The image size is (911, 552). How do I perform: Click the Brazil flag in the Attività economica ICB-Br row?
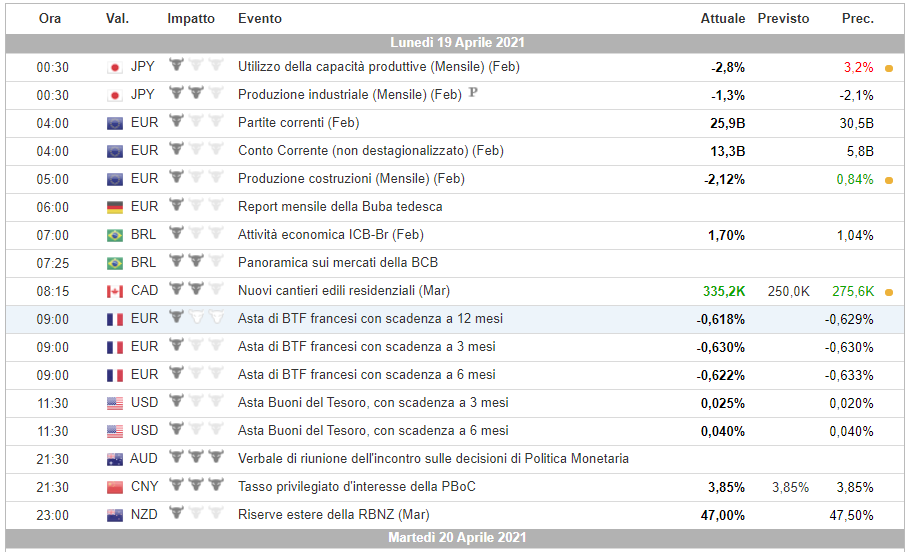click(114, 235)
